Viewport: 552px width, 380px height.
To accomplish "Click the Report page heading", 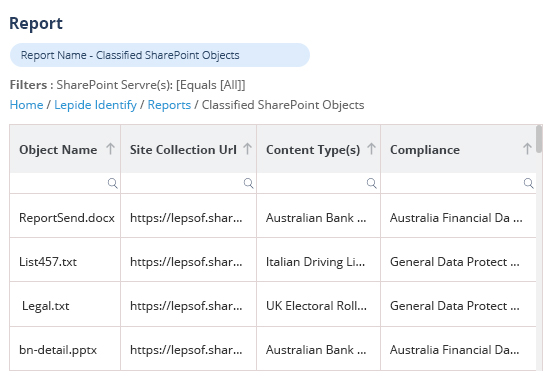I will click(36, 24).
